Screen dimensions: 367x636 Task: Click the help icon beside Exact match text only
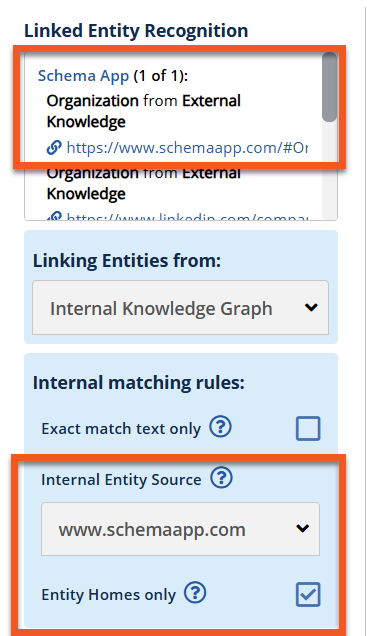tap(221, 427)
